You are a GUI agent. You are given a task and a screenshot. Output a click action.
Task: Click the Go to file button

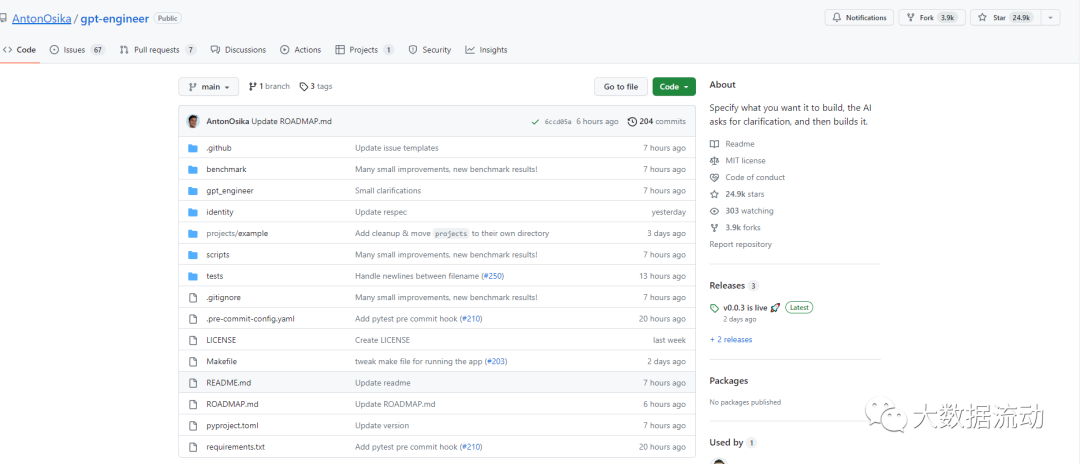tap(621, 87)
